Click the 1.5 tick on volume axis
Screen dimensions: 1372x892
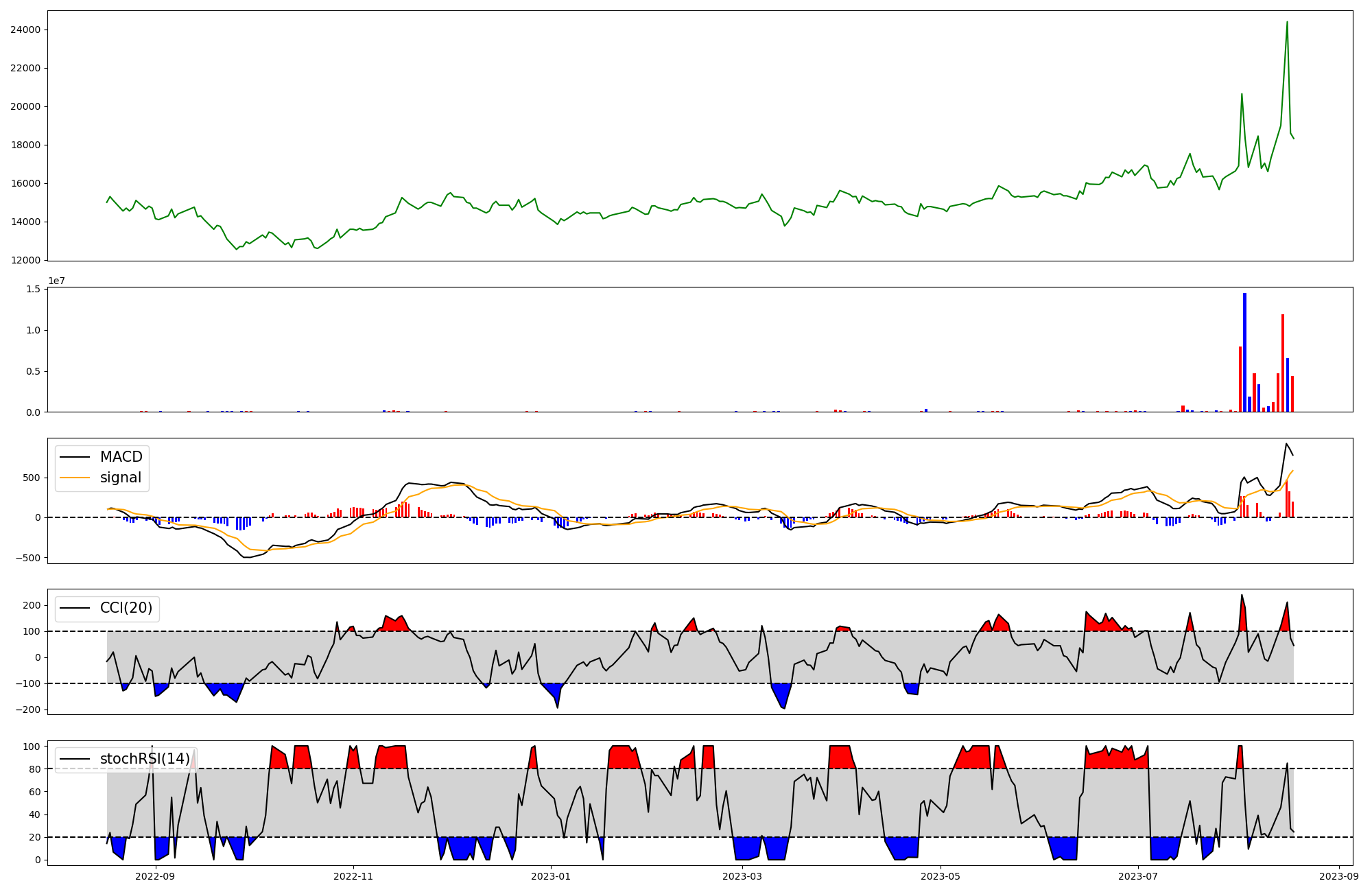coord(34,290)
